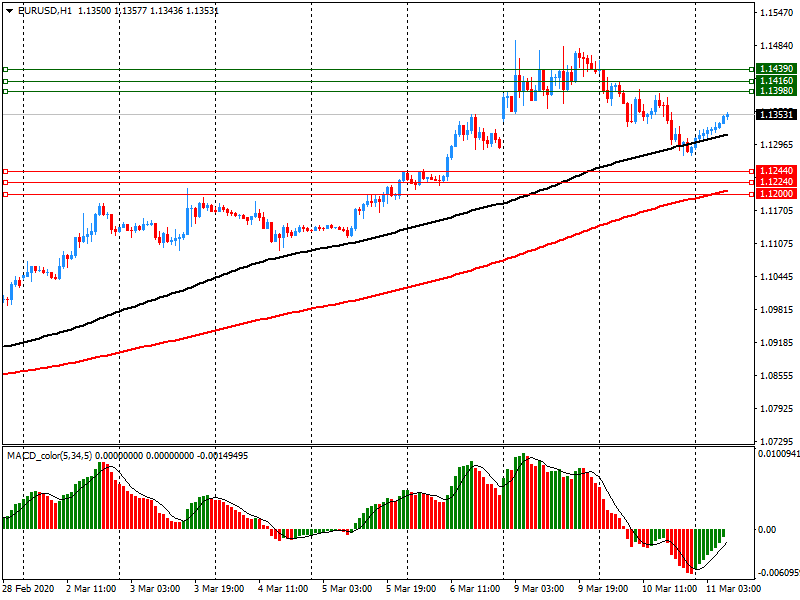The width and height of the screenshot is (800, 600).
Task: Click the 1.10445 price scale value
Action: coord(777,277)
